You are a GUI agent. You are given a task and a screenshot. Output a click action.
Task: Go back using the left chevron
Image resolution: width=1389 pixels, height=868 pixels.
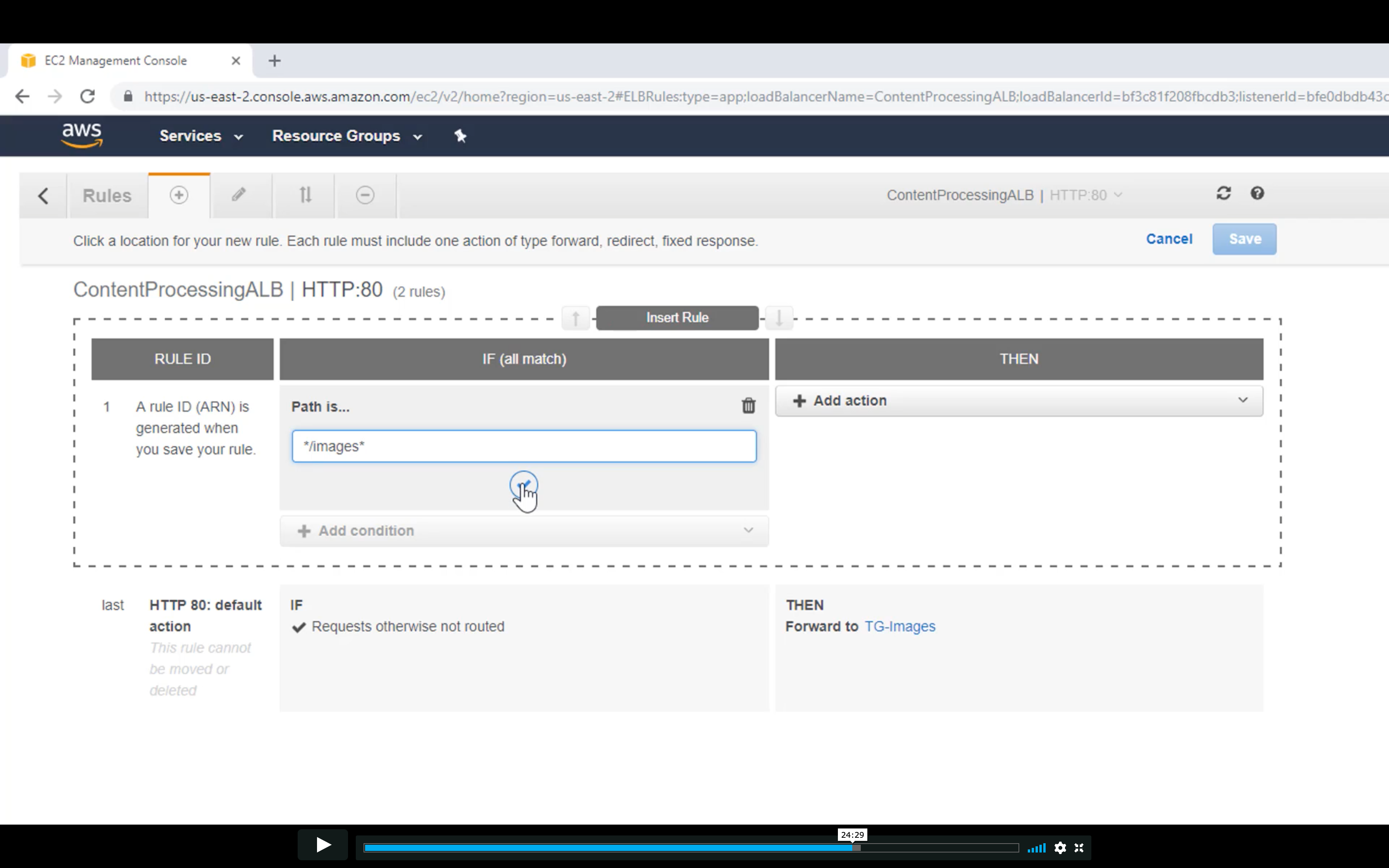pos(43,196)
